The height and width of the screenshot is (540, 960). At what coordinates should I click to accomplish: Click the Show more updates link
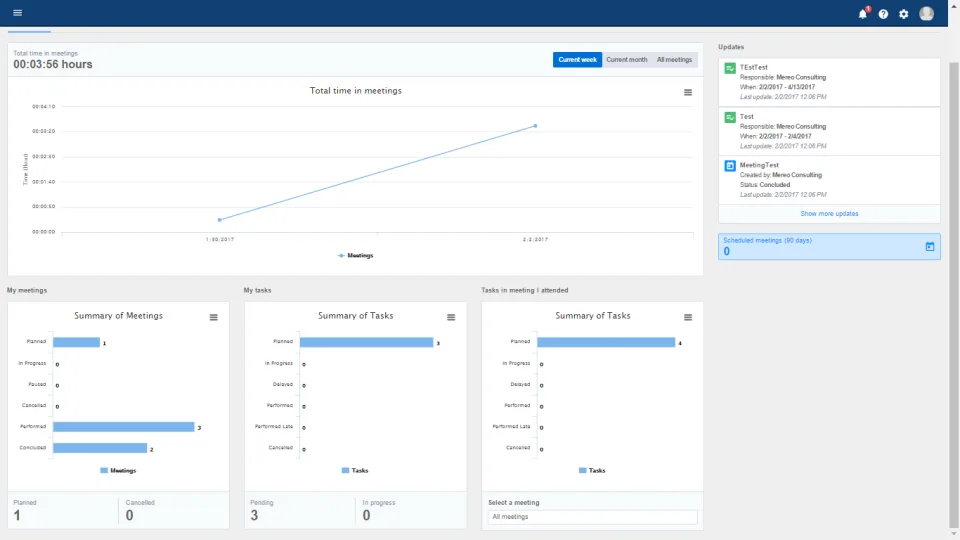829,214
